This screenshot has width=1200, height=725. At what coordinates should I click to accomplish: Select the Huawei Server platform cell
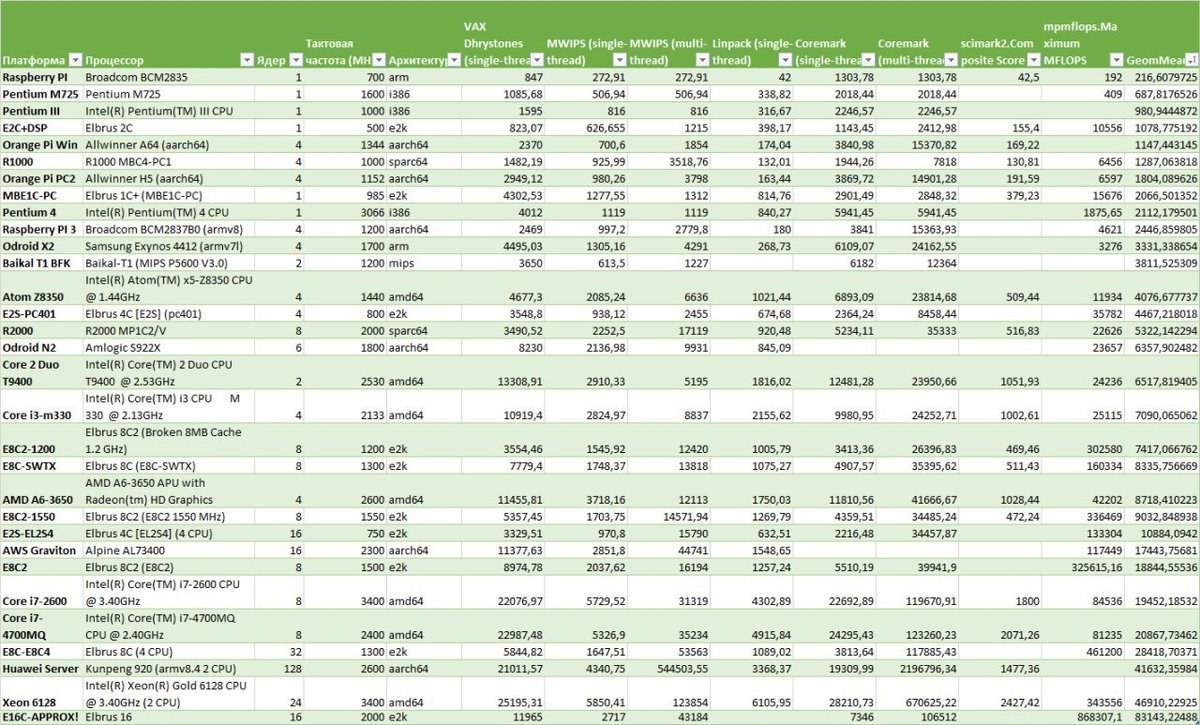[x=41, y=669]
